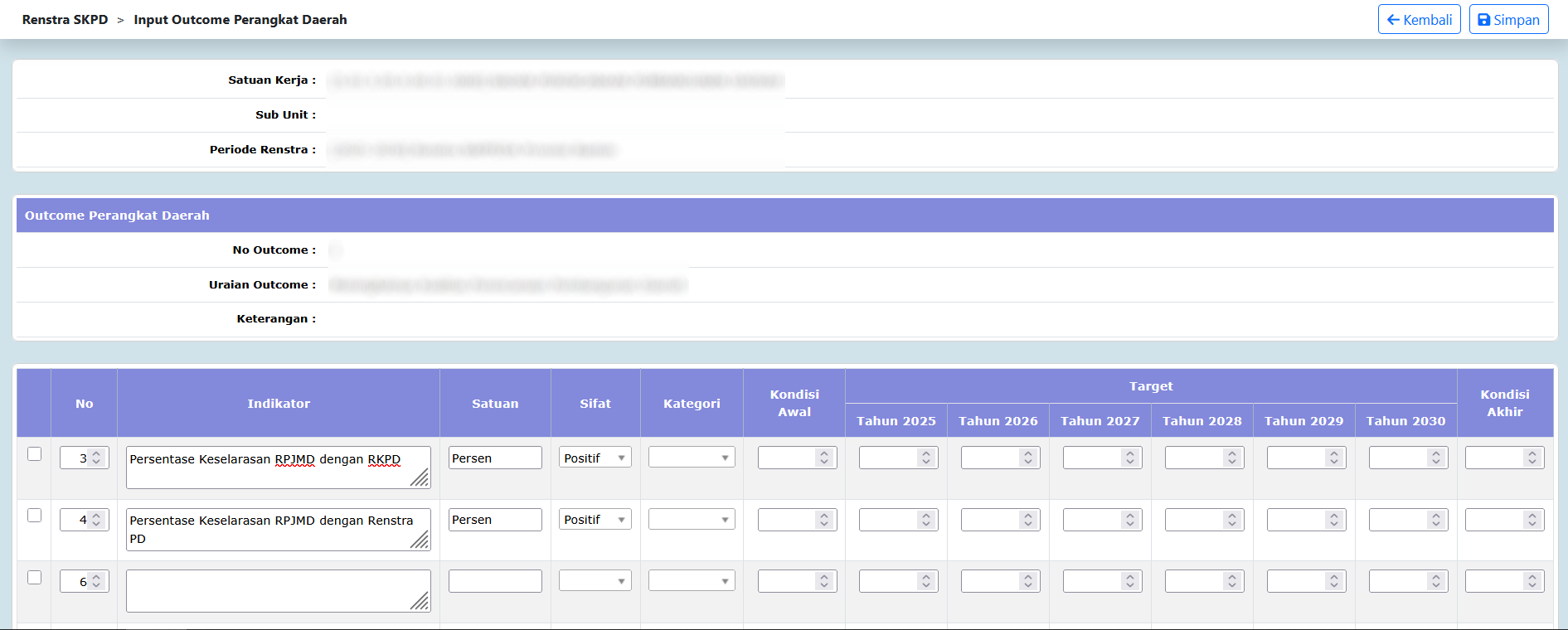The width and height of the screenshot is (1568, 630).
Task: Open Kategori dropdown in row 4
Action: [x=691, y=520]
